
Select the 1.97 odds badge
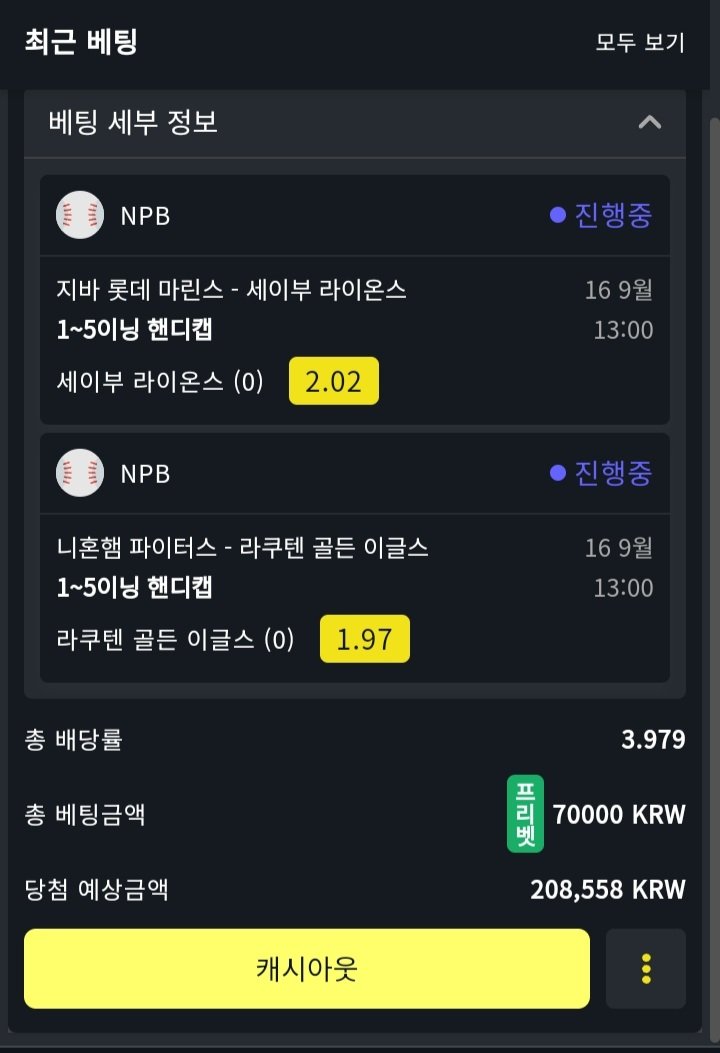coord(365,639)
